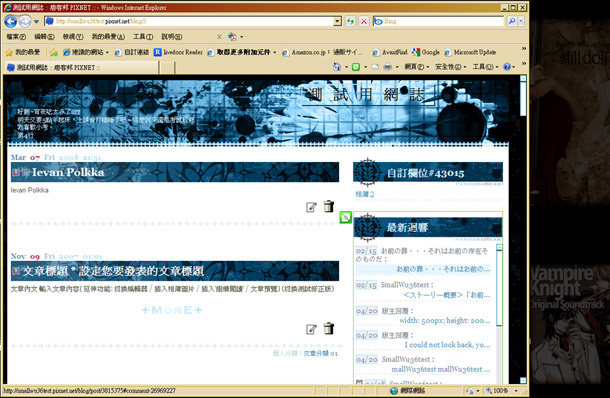Edit the Ievan Polkka post with pencil icon

pyautogui.click(x=311, y=207)
